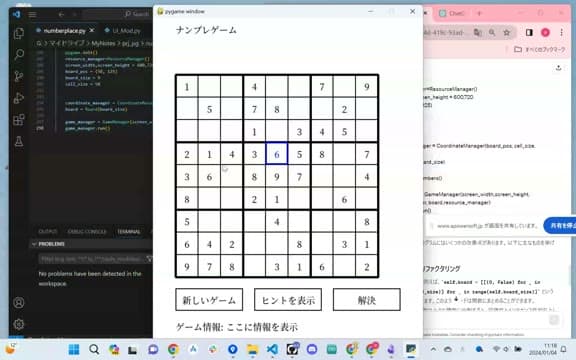
Task: Click the VS Code command search box
Action: click(x=117, y=14)
